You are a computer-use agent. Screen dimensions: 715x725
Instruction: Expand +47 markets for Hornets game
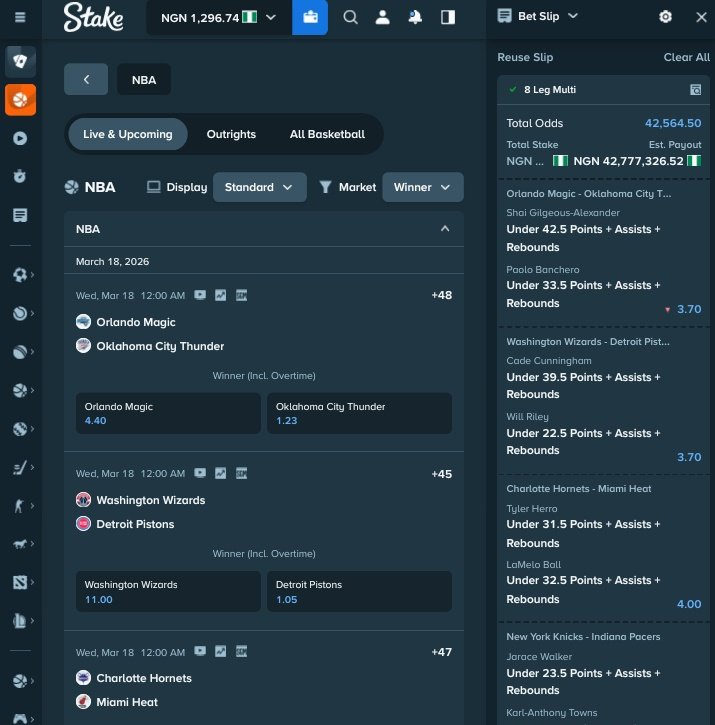pyautogui.click(x=442, y=652)
